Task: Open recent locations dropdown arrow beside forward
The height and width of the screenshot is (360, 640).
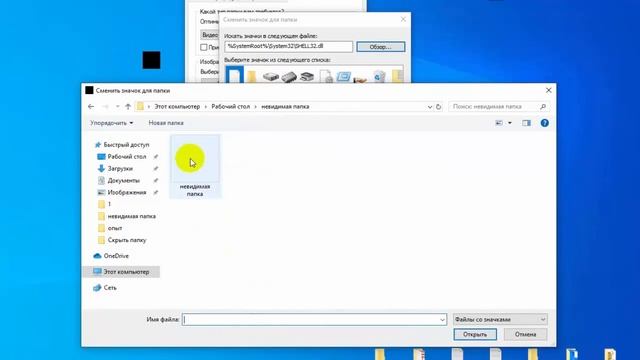Action: point(117,107)
